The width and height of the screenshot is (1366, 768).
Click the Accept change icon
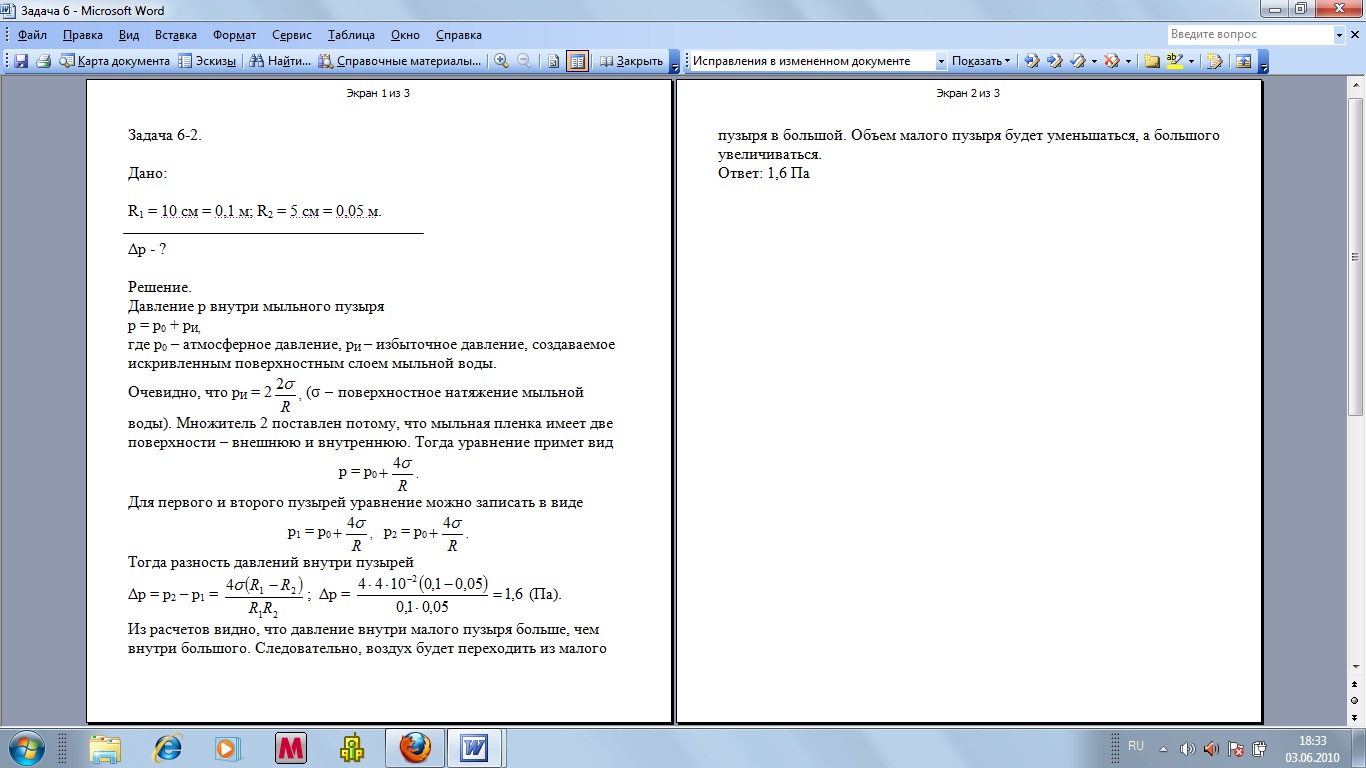click(x=1078, y=61)
